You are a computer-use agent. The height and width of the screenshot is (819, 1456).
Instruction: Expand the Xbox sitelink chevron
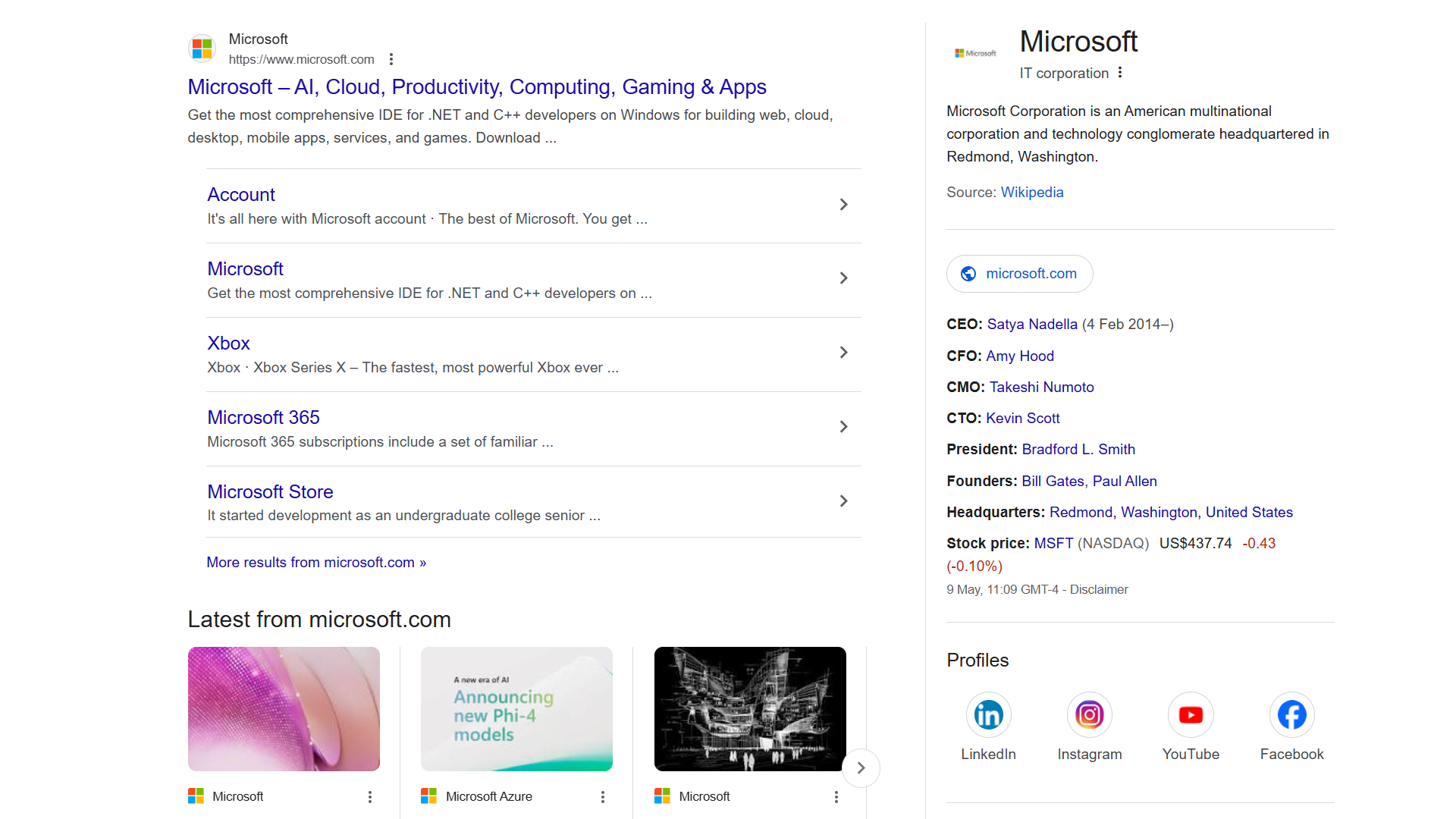tap(843, 353)
